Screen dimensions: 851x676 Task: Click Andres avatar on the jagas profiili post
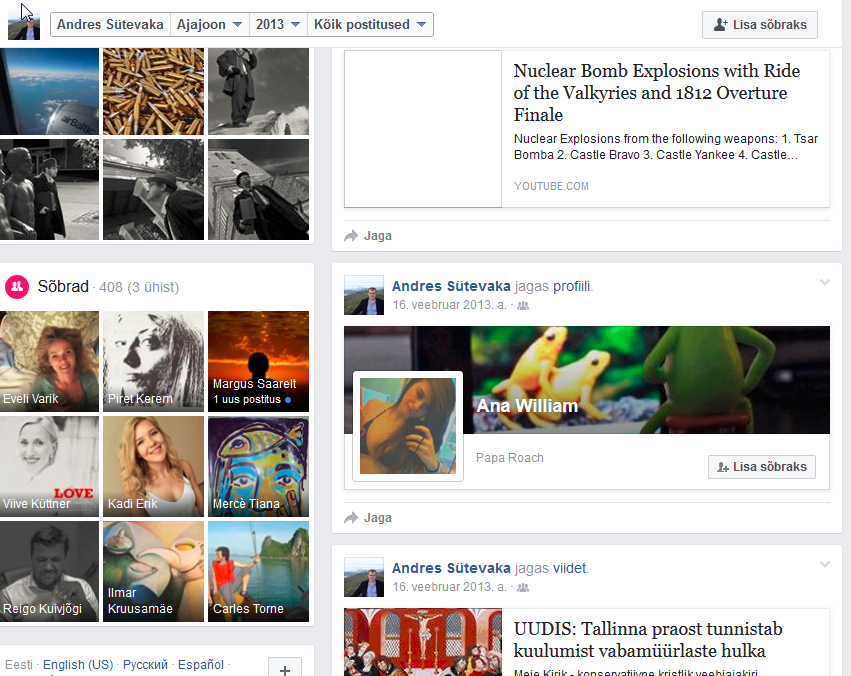click(364, 295)
